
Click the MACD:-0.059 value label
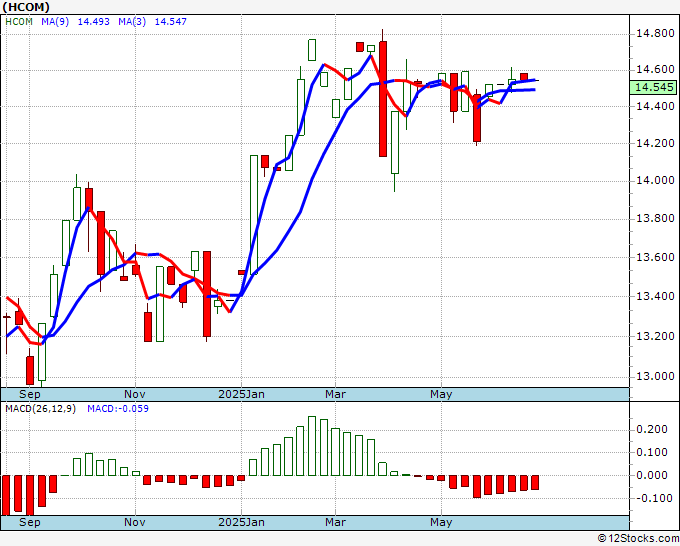118,409
